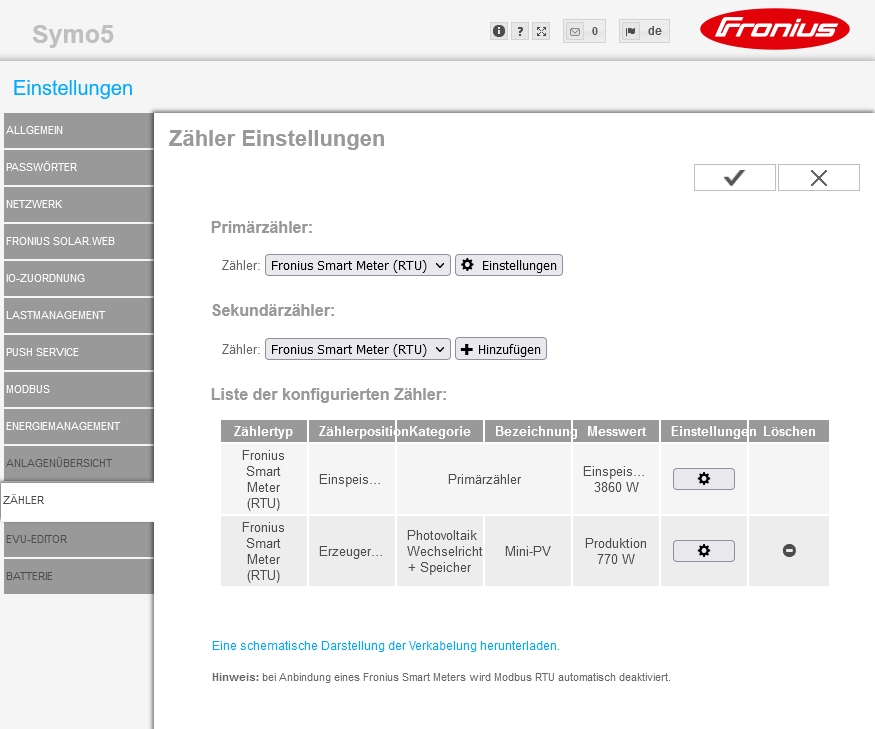Click the language flag icon
The height and width of the screenshot is (729, 875).
coord(631,31)
